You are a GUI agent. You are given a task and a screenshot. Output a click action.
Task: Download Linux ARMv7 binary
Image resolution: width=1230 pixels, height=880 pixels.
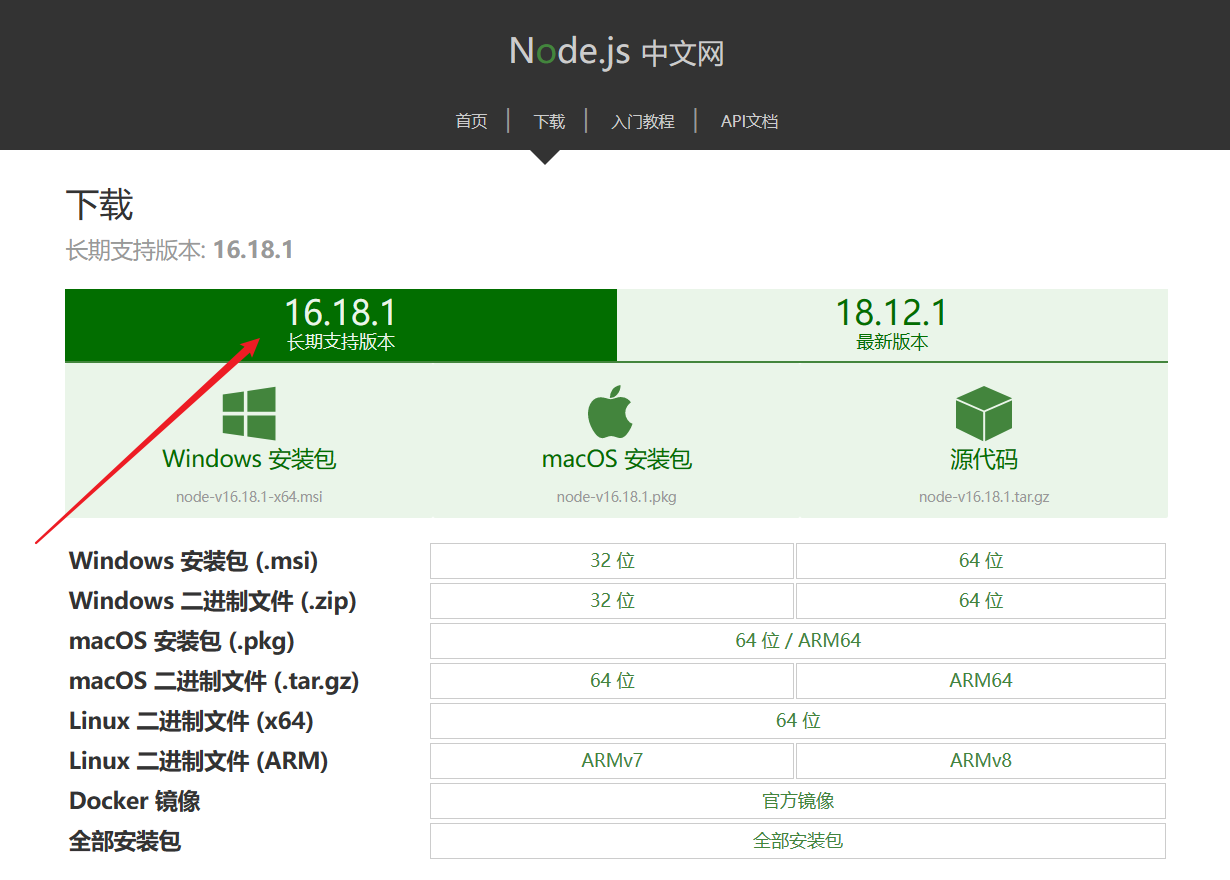coord(612,761)
